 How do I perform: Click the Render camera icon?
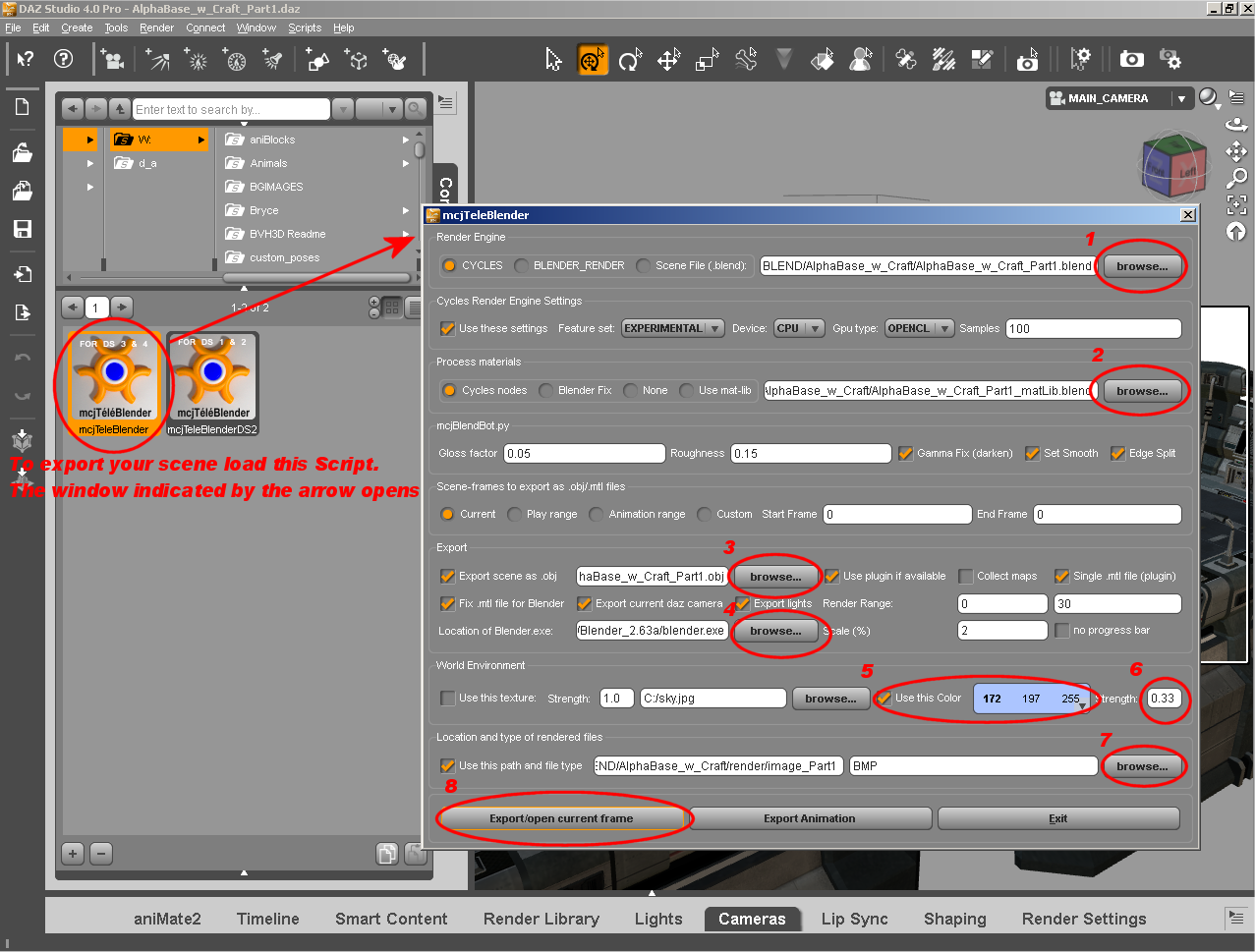click(1131, 60)
